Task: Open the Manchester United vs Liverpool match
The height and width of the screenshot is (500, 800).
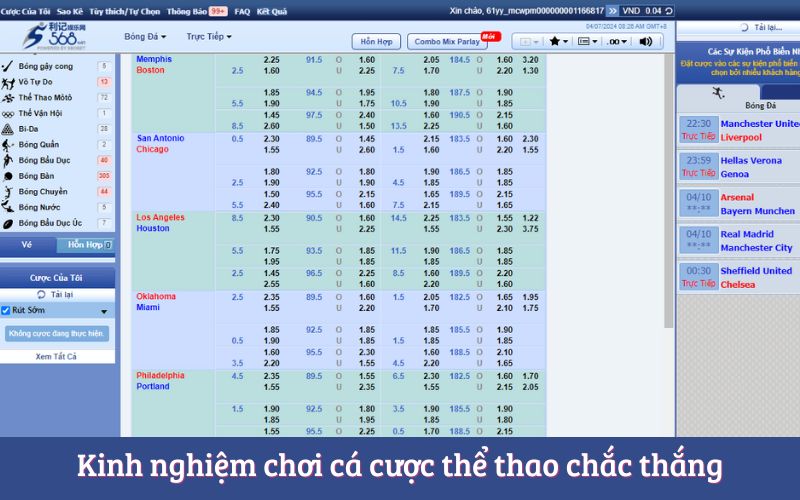Action: (759, 130)
